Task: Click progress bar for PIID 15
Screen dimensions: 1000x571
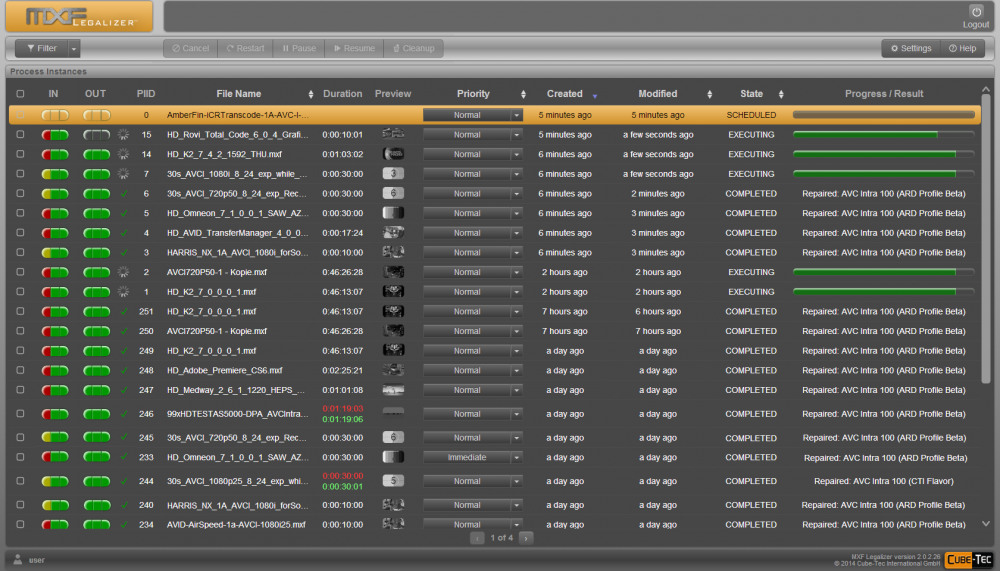Action: (883, 135)
